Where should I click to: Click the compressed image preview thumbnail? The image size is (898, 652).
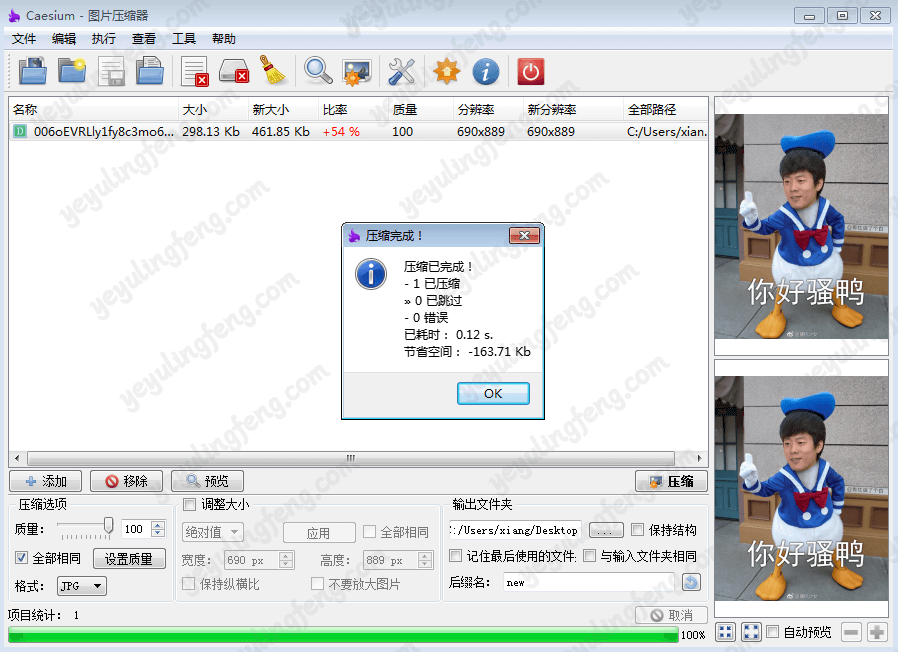tap(801, 488)
